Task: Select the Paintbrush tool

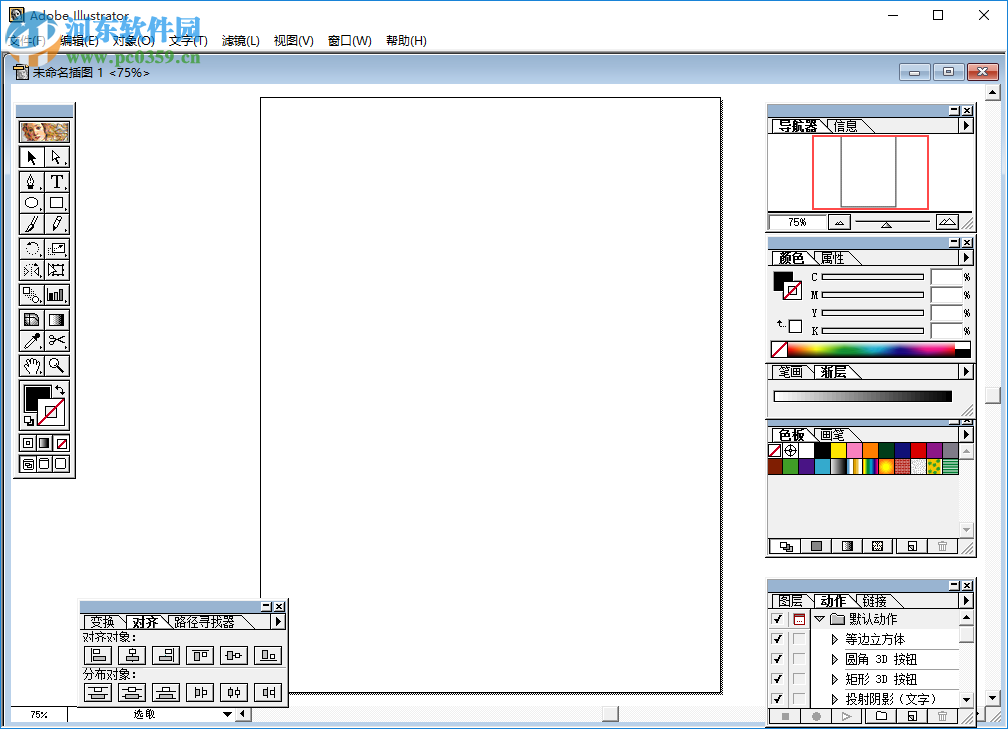Action: click(x=30, y=224)
